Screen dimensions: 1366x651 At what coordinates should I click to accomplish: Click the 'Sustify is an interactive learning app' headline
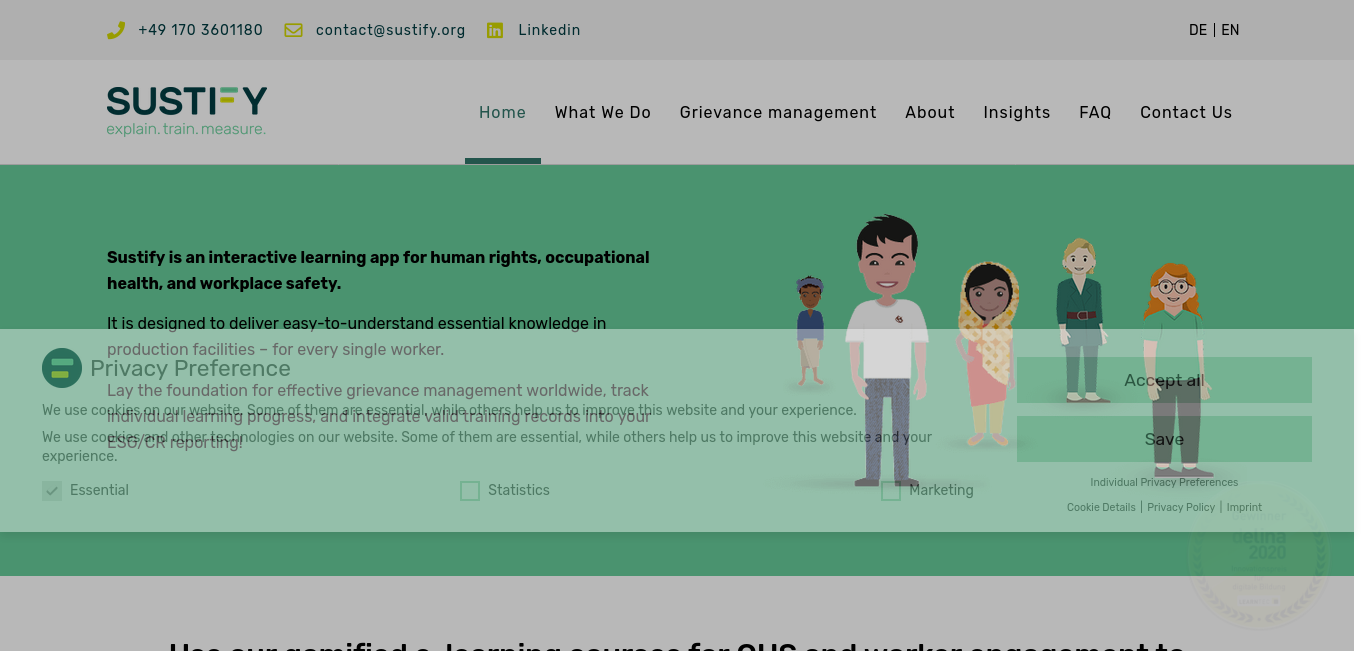(x=378, y=270)
